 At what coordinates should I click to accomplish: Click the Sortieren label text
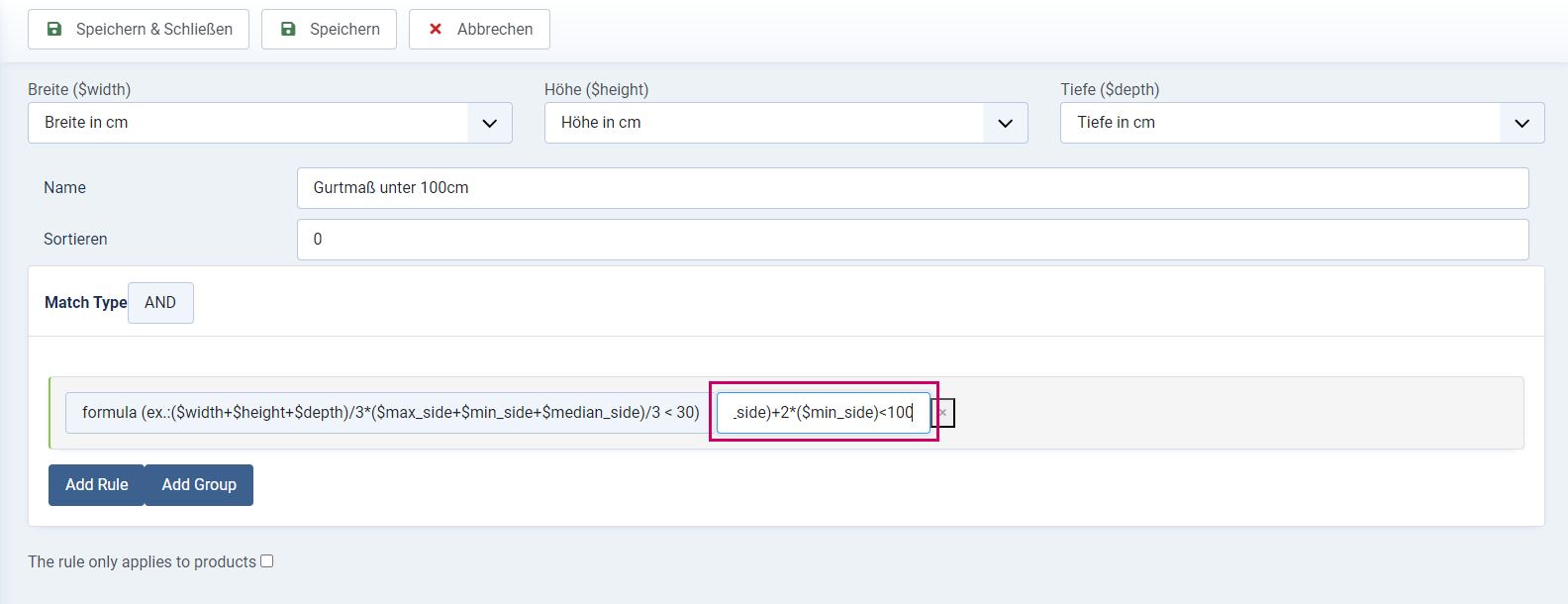click(75, 240)
